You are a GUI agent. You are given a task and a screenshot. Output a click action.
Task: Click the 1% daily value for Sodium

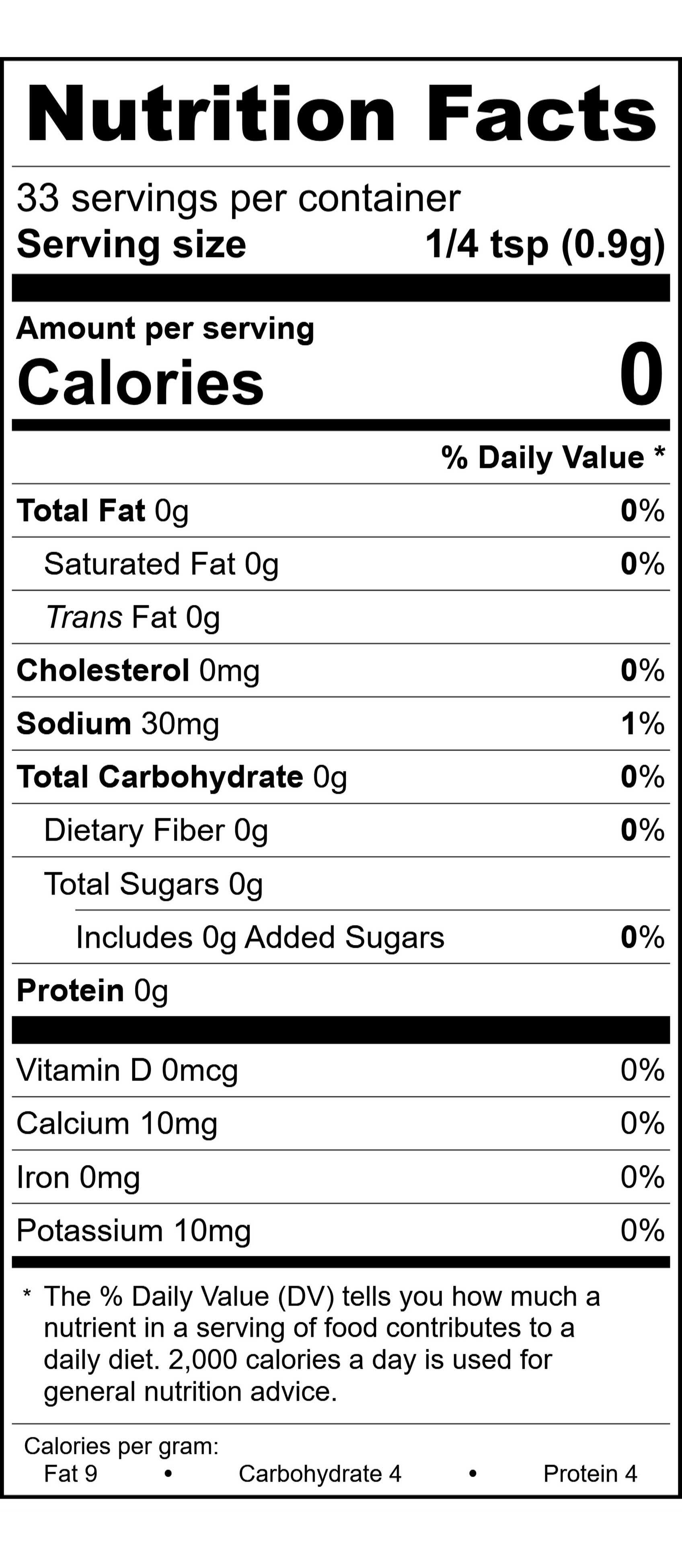643,724
